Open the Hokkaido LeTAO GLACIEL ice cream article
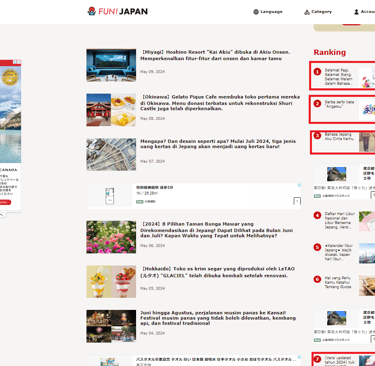This screenshot has height=366, width=375. tap(218, 272)
